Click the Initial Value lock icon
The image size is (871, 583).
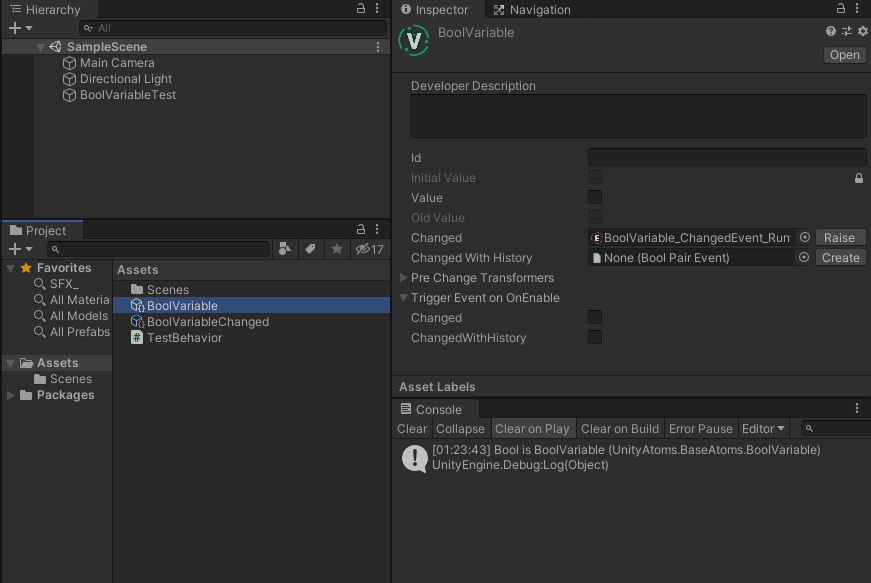858,177
